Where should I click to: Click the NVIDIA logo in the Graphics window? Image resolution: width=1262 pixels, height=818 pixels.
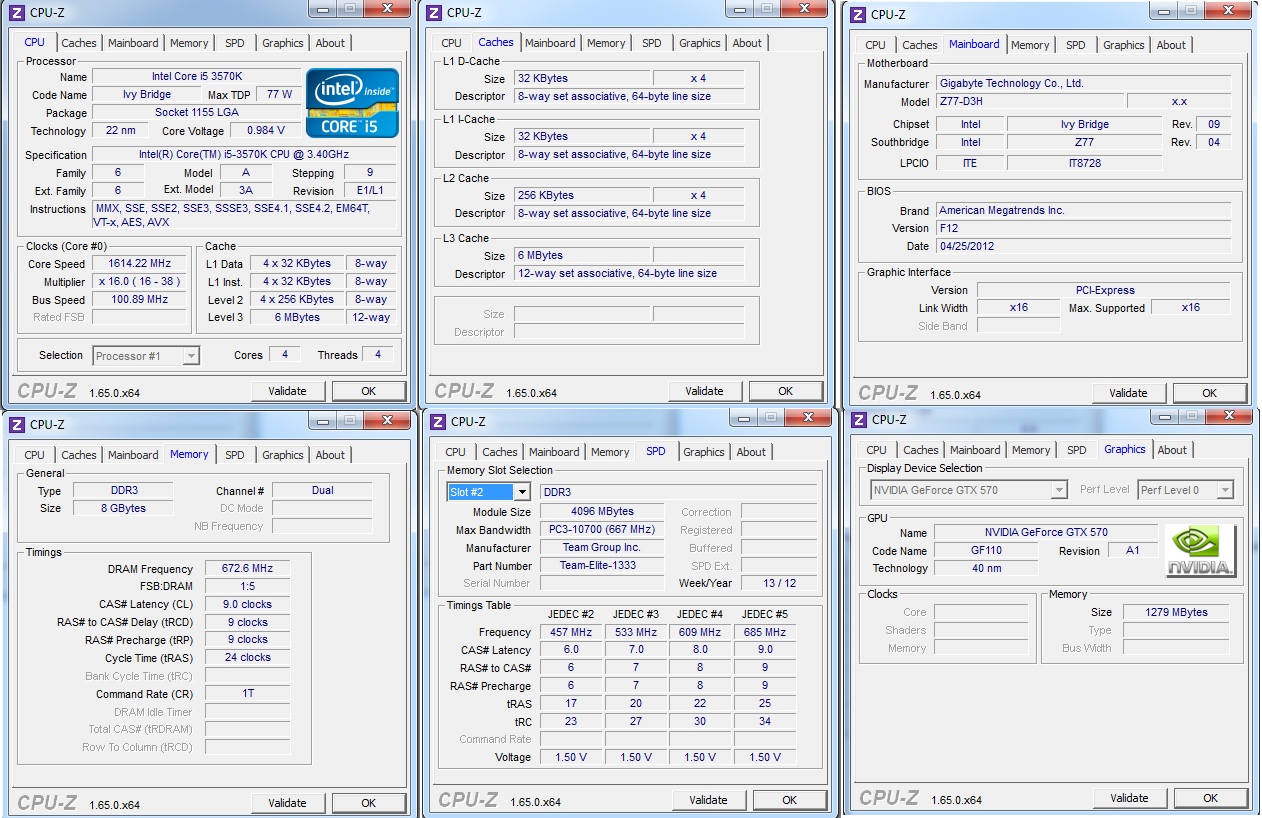pyautogui.click(x=1201, y=551)
